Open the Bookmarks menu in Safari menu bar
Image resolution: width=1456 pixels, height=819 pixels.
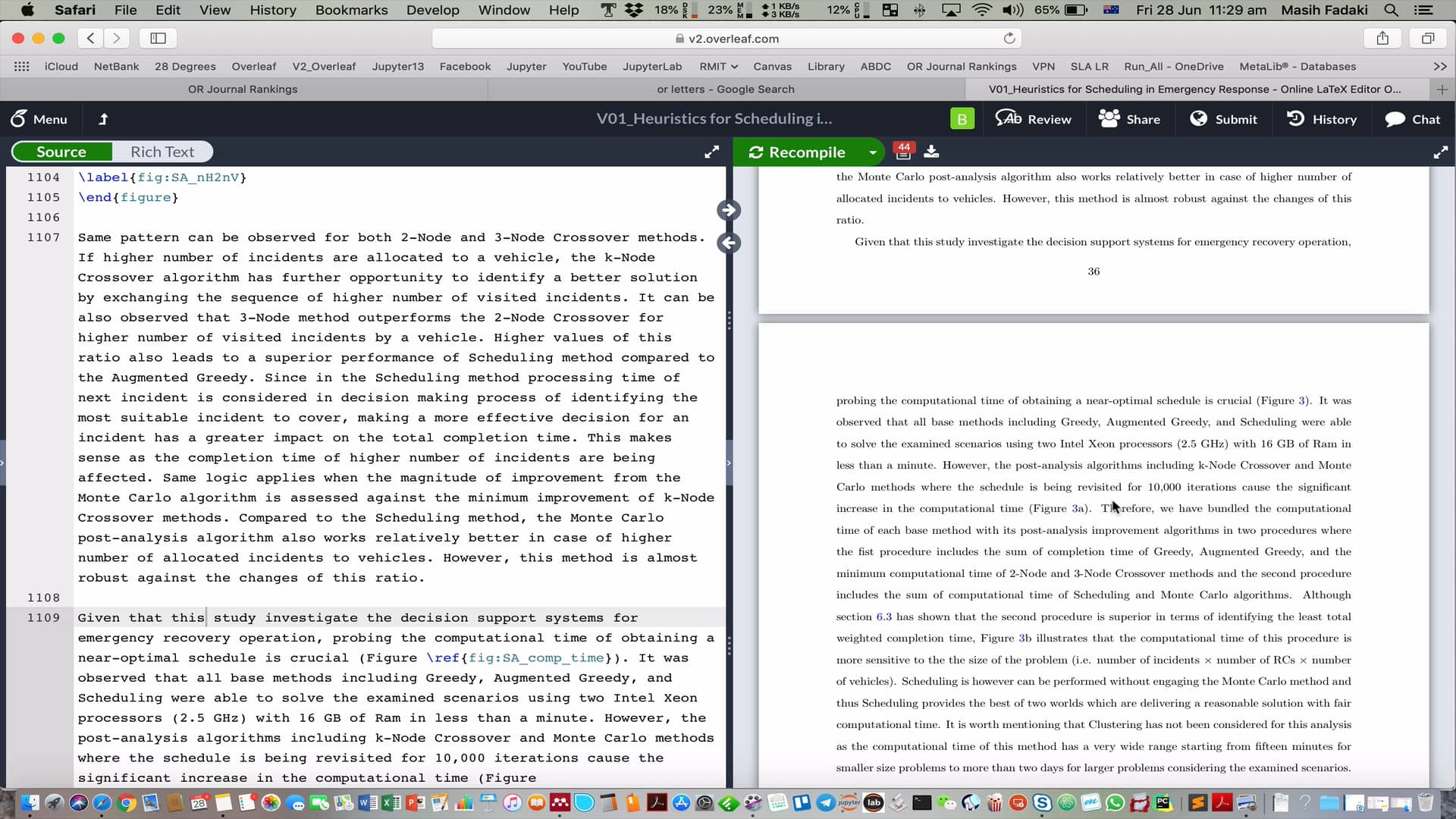point(351,10)
